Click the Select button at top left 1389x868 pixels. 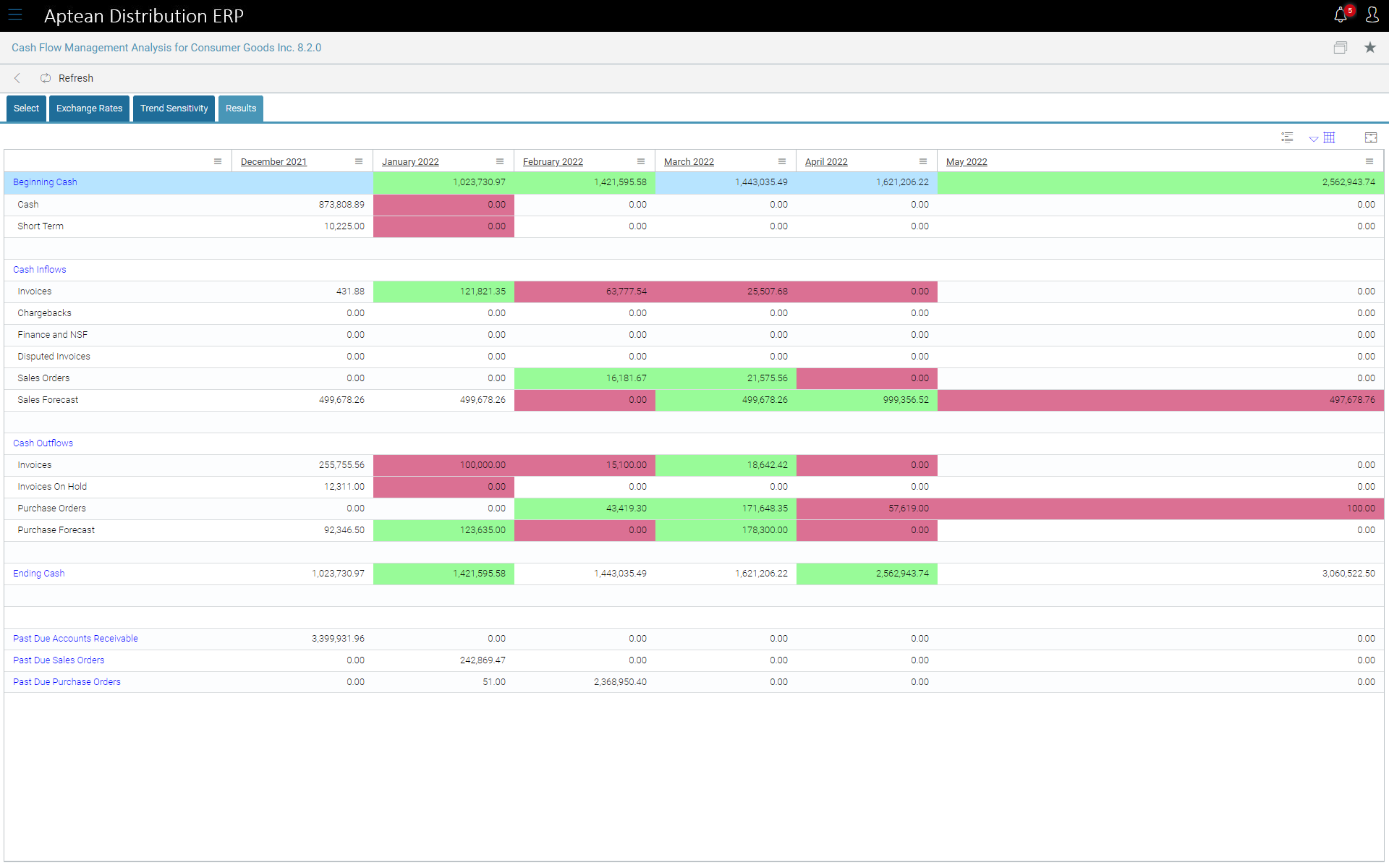tap(26, 108)
